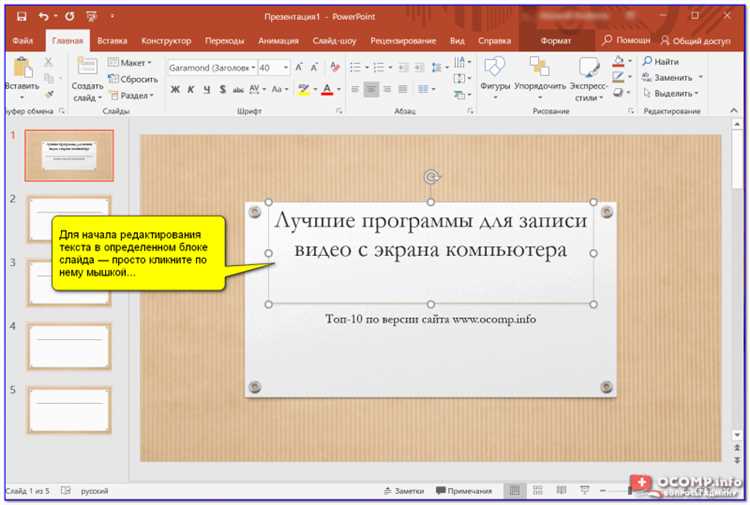Toggle italic formatting (К)
The height and width of the screenshot is (505, 750).
point(191,89)
